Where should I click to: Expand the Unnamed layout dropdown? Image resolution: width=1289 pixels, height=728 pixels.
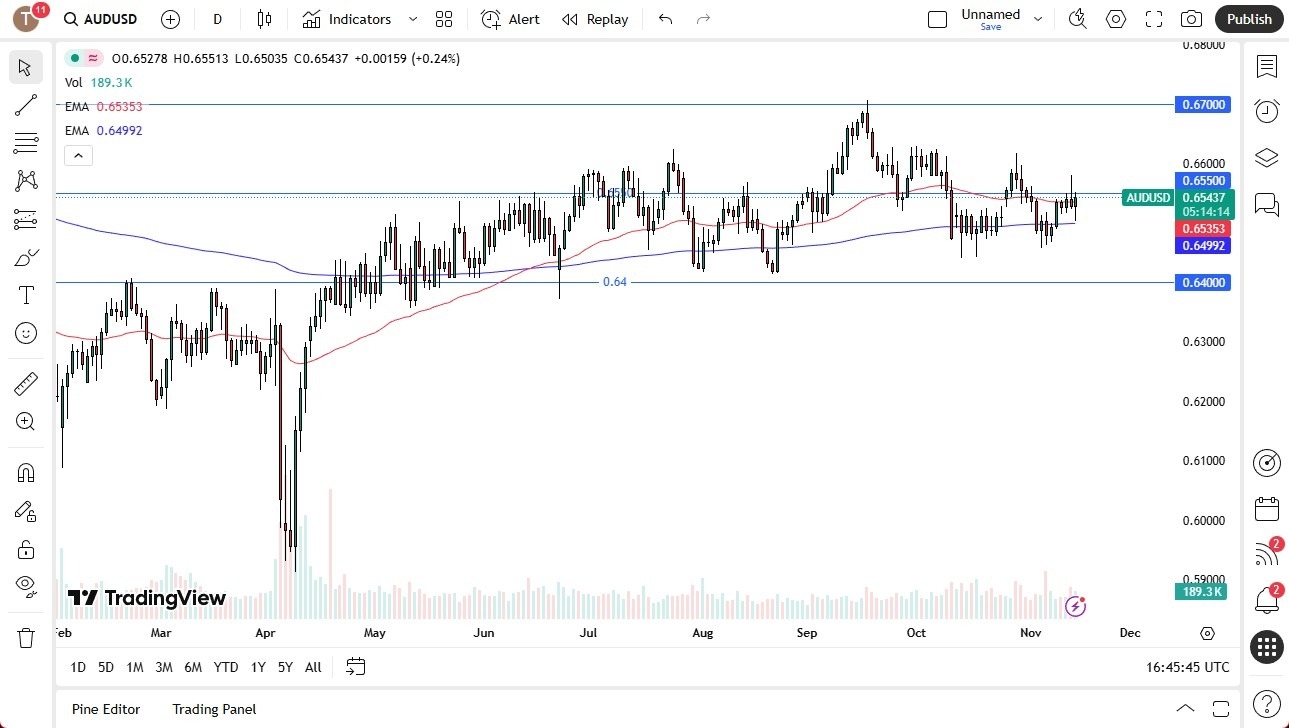click(1038, 18)
